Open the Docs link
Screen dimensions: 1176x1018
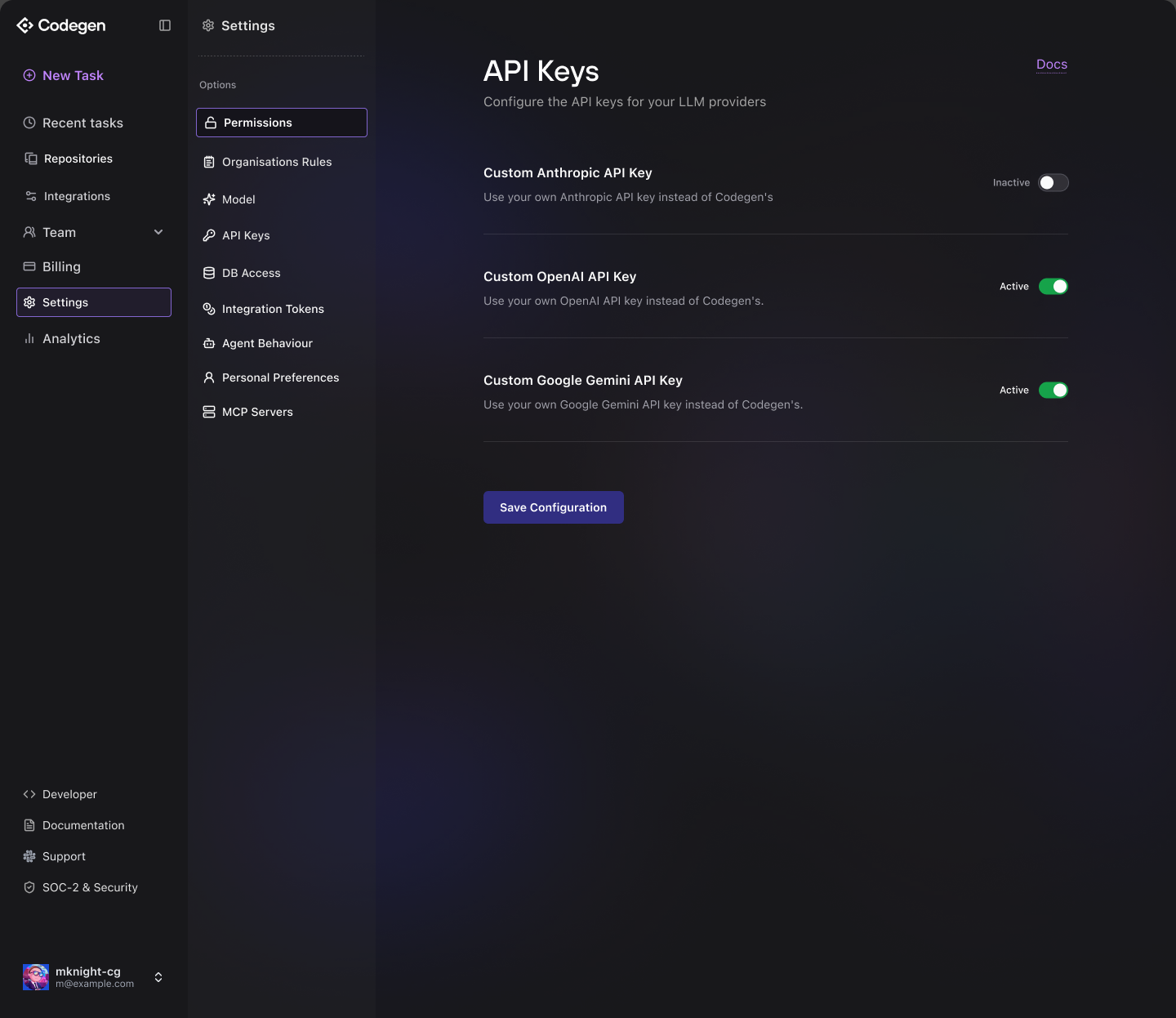[x=1052, y=65]
